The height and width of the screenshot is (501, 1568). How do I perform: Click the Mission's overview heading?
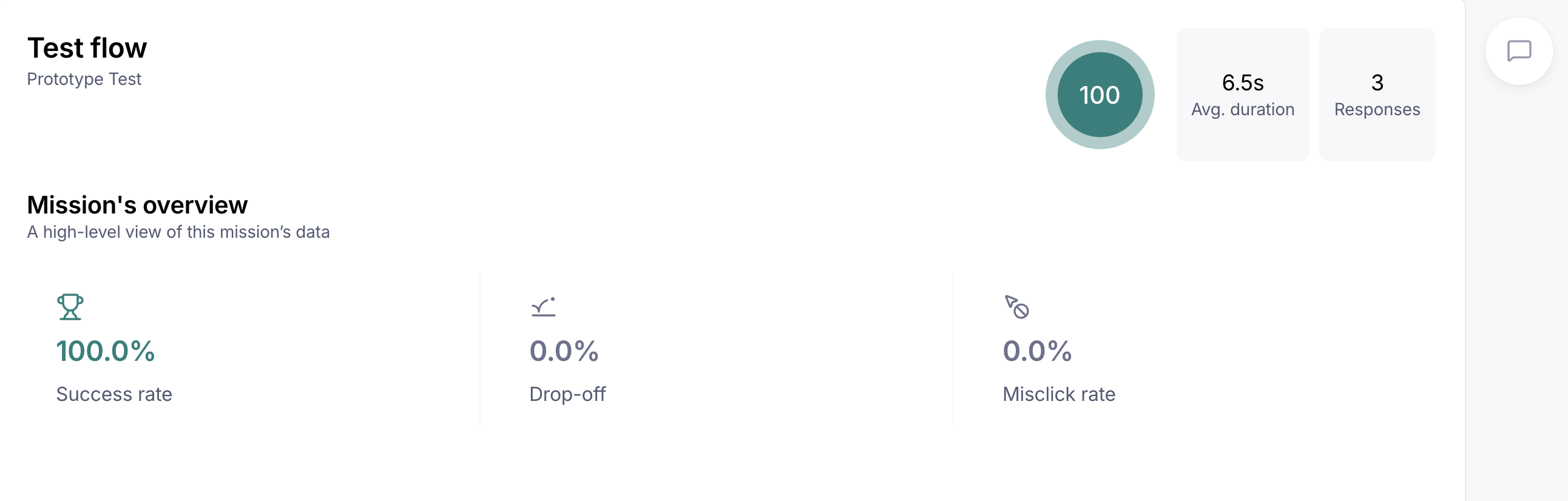(138, 205)
